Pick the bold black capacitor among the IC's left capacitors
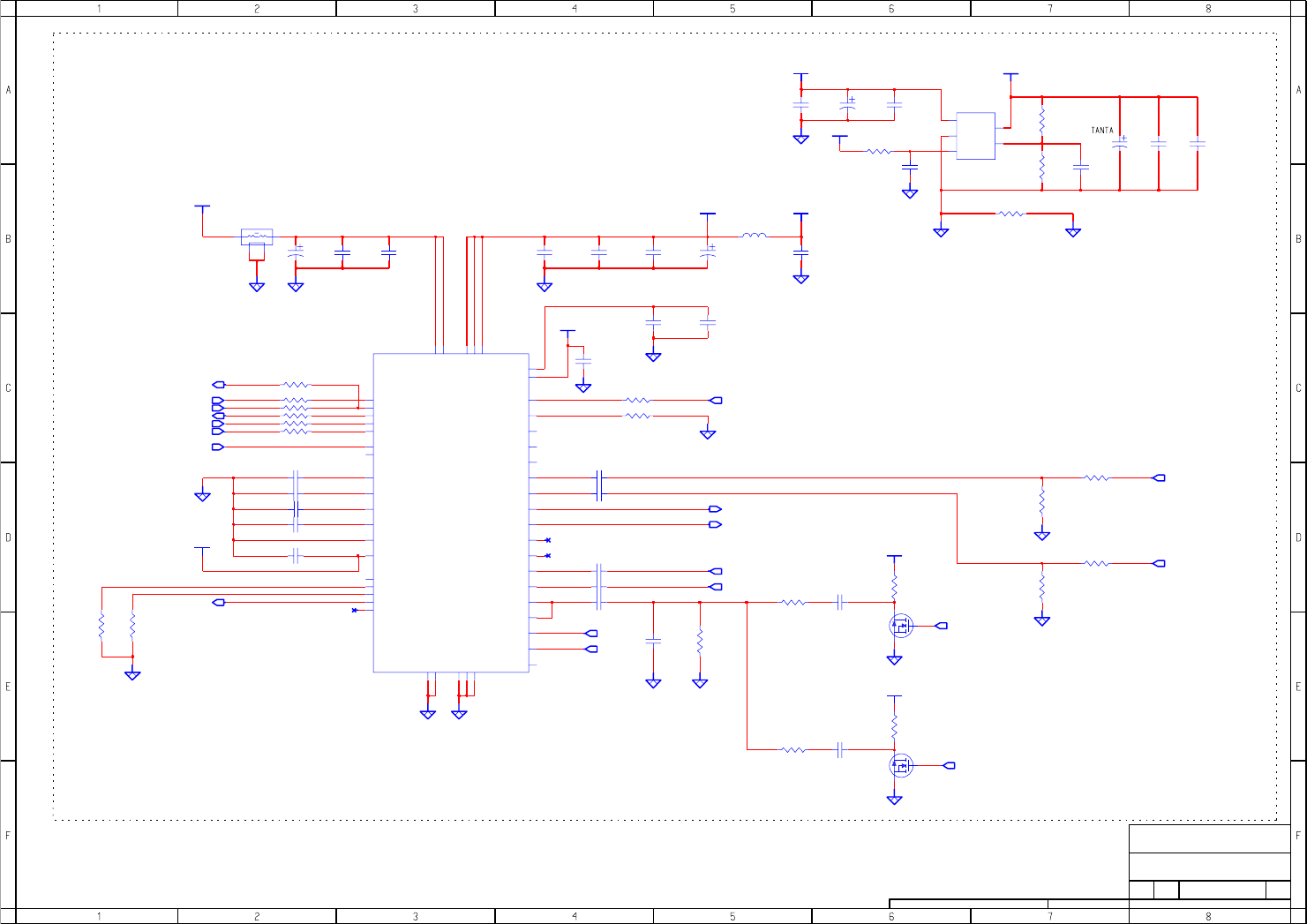 296,509
